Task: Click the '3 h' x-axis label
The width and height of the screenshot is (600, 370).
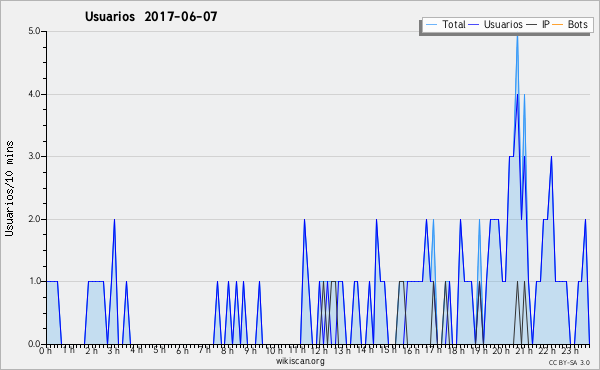Action: coord(114,351)
